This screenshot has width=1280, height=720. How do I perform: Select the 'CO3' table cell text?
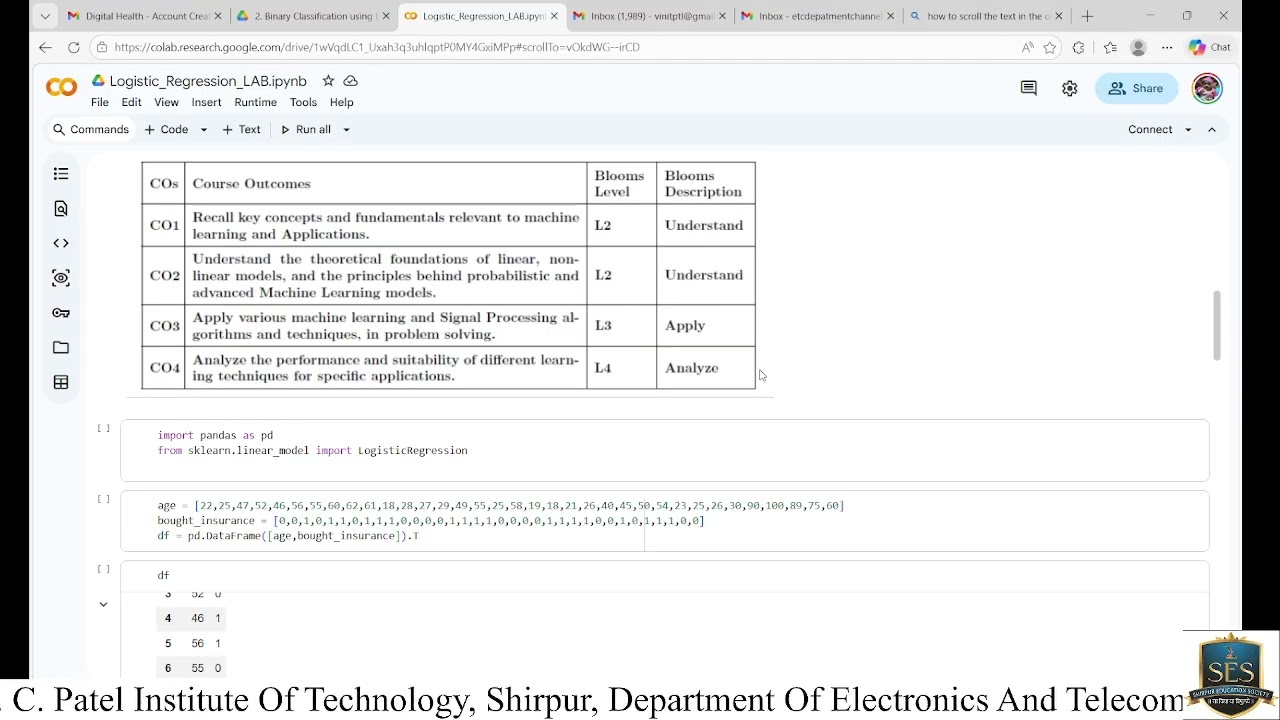point(164,326)
